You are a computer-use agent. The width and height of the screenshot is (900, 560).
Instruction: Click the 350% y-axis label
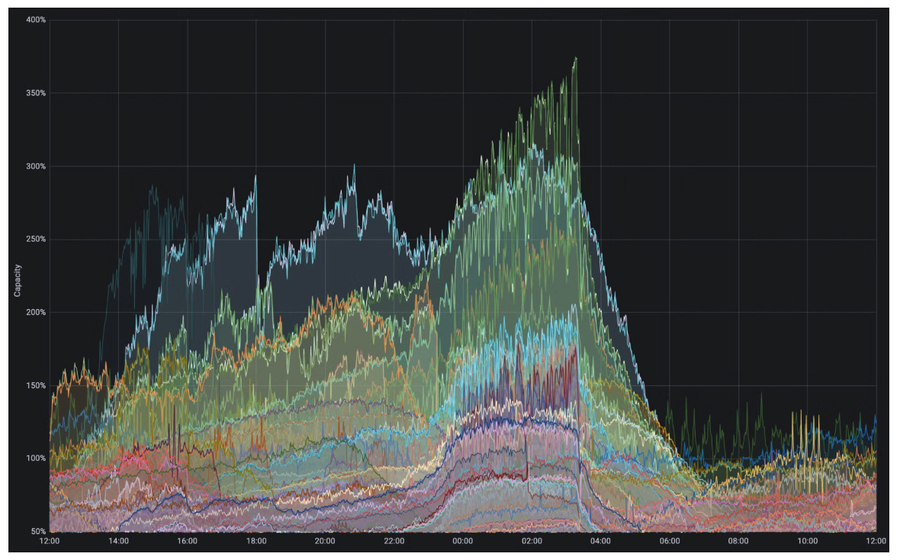[36, 93]
